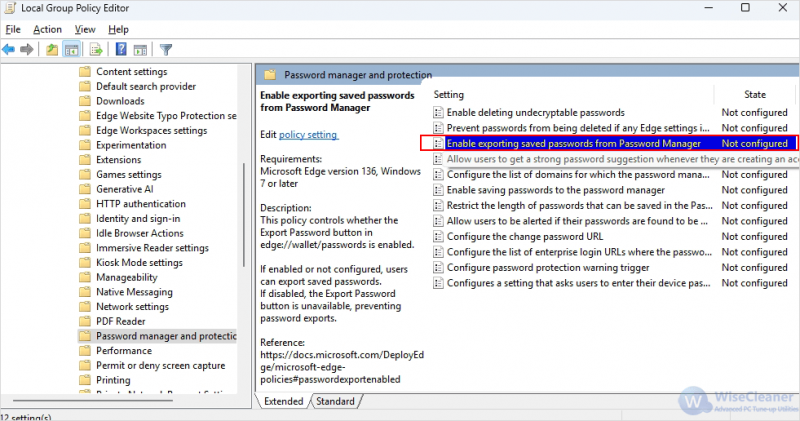Select Games settings in tree
This screenshot has height=421, width=800.
pos(129,175)
